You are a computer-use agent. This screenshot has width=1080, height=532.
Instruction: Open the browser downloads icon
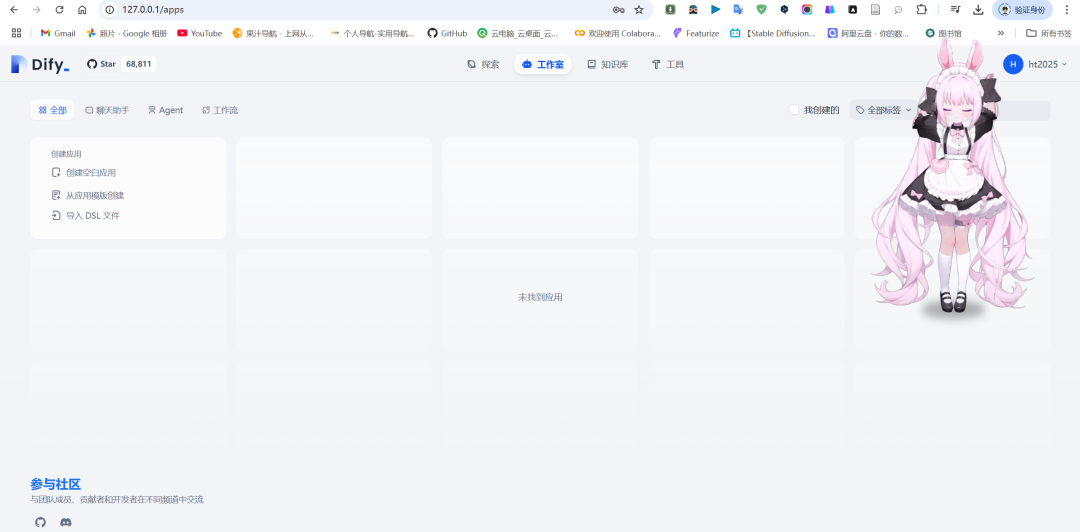coord(977,10)
